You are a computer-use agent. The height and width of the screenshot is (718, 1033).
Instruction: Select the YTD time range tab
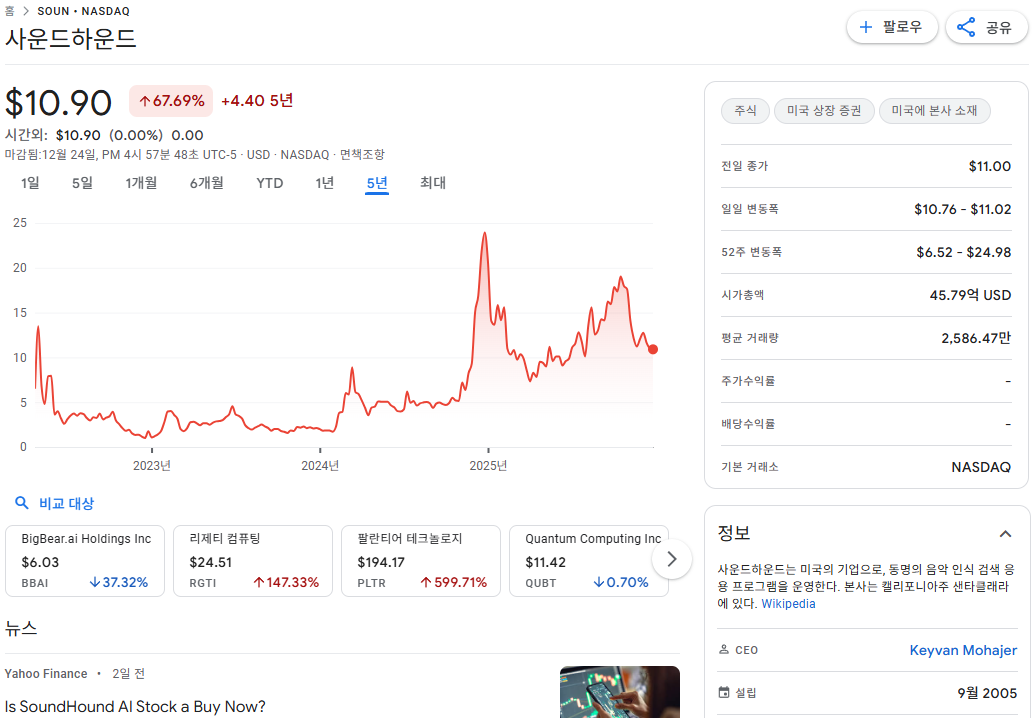coord(269,183)
